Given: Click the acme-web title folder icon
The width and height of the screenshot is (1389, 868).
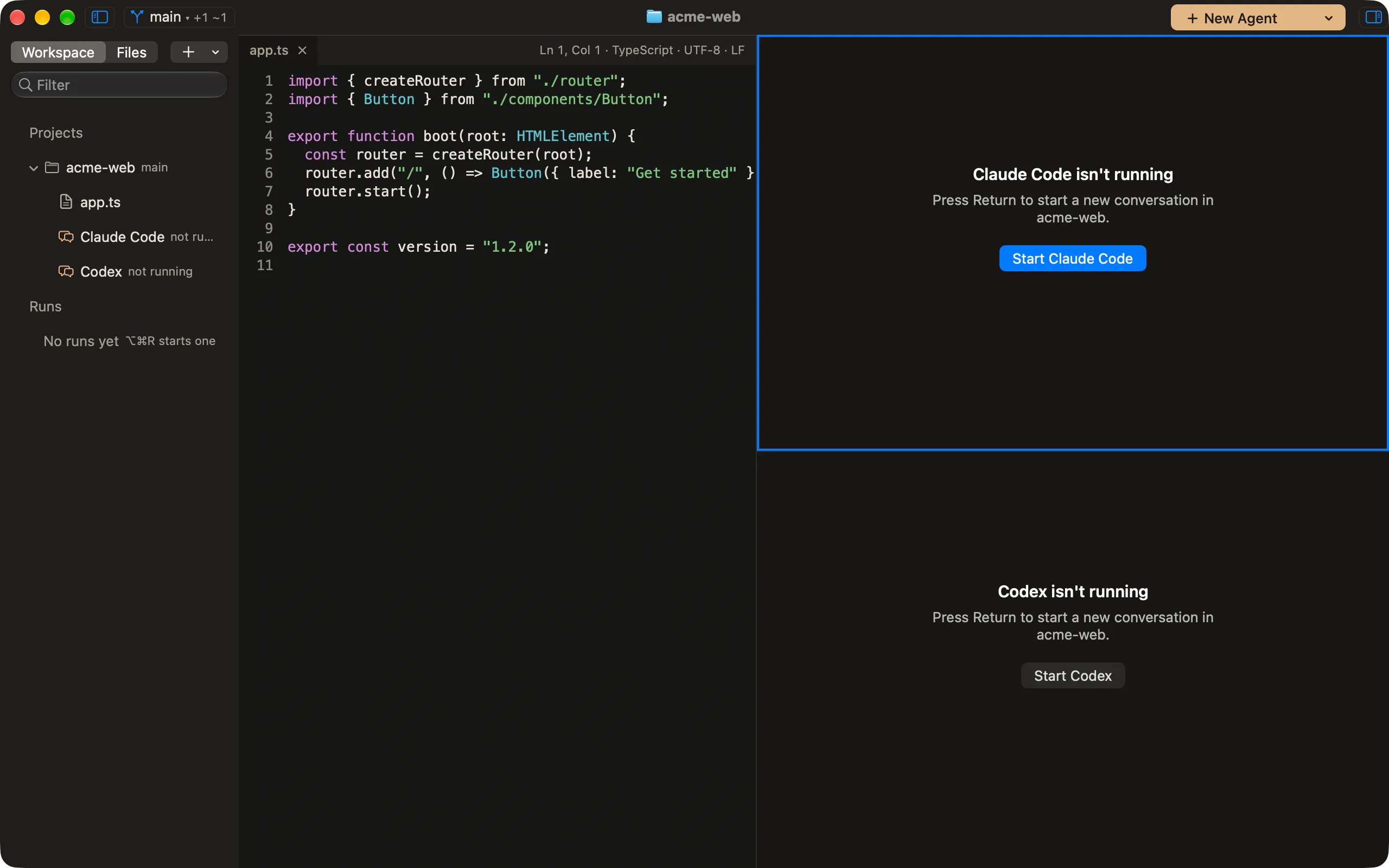Looking at the screenshot, I should tap(654, 17).
